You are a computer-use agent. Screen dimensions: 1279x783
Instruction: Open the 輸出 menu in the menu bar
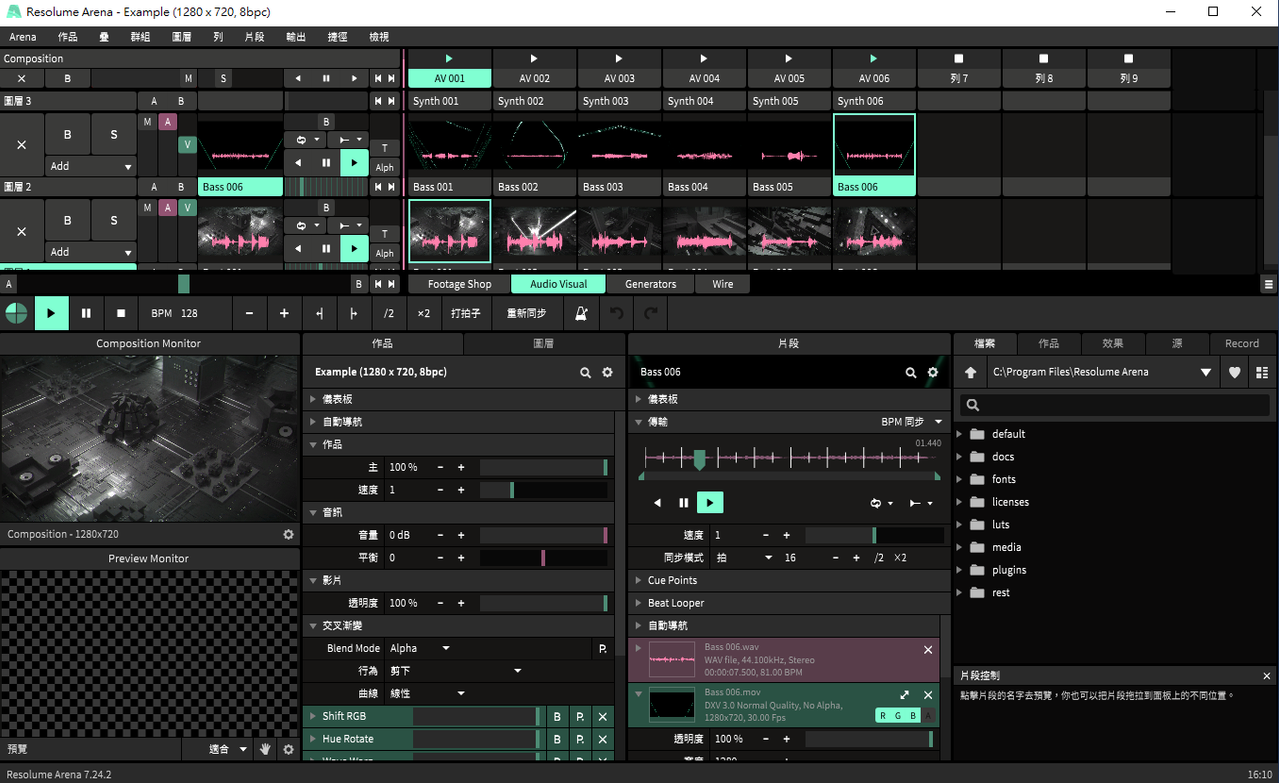click(296, 37)
